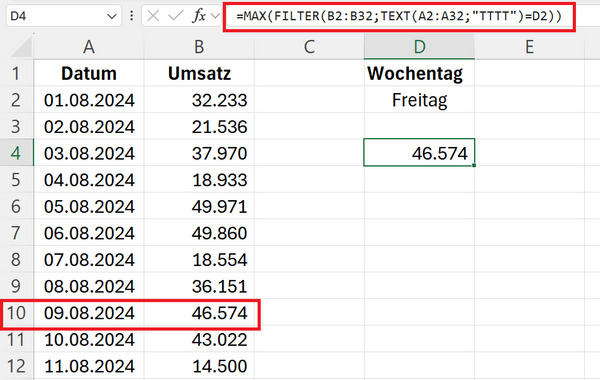Select column E header
Viewport: 600px width, 380px height.
[x=529, y=47]
